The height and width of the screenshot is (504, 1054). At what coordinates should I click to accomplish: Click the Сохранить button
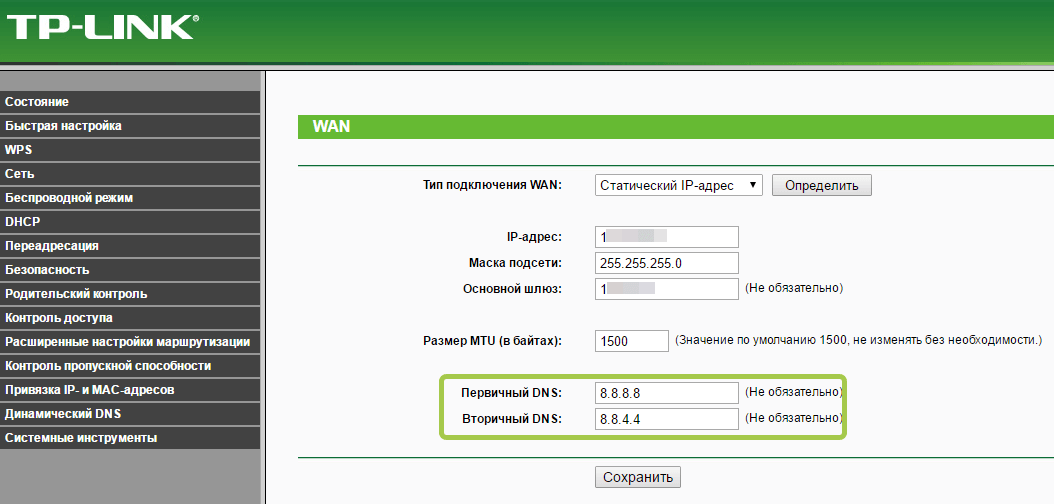pyautogui.click(x=637, y=476)
